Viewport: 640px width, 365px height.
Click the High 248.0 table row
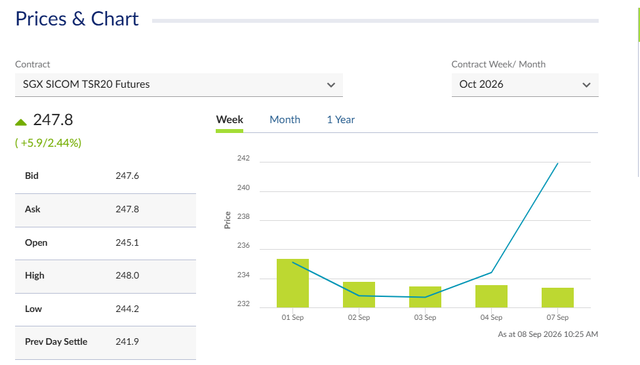click(x=105, y=276)
